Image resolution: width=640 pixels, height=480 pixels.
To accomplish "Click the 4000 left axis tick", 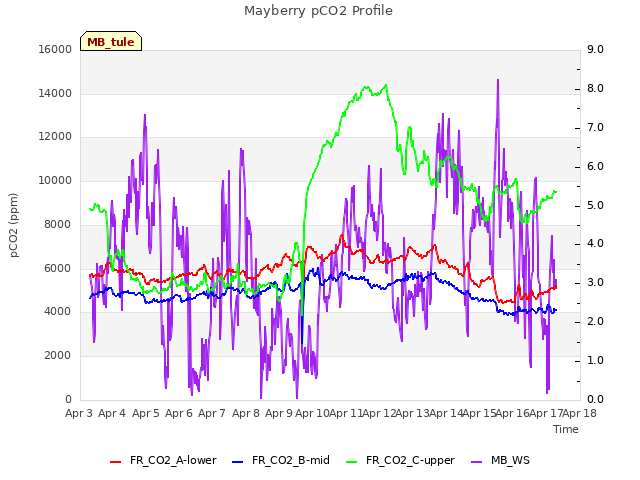I will coord(58,312).
